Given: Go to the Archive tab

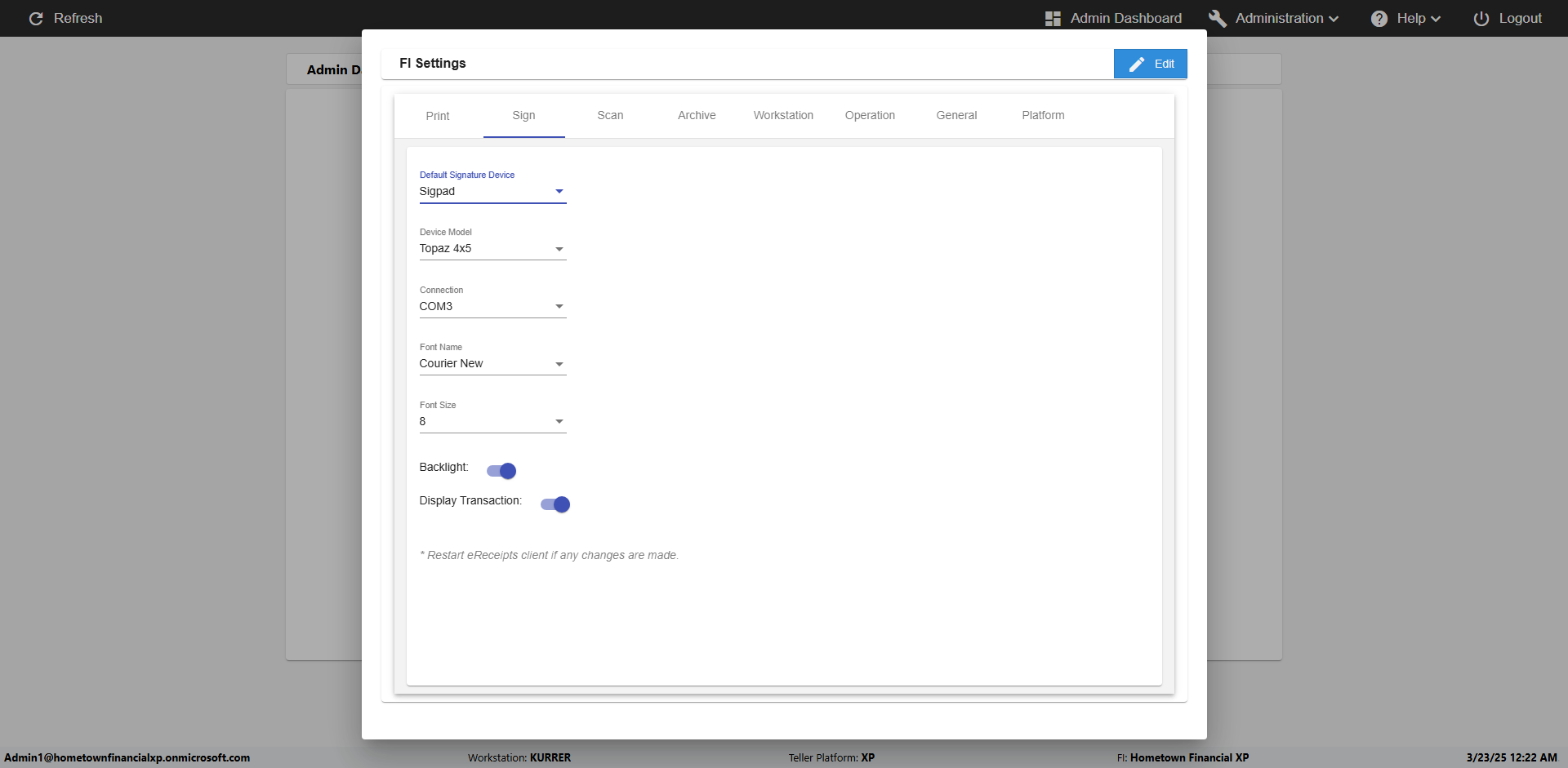Looking at the screenshot, I should pos(697,115).
